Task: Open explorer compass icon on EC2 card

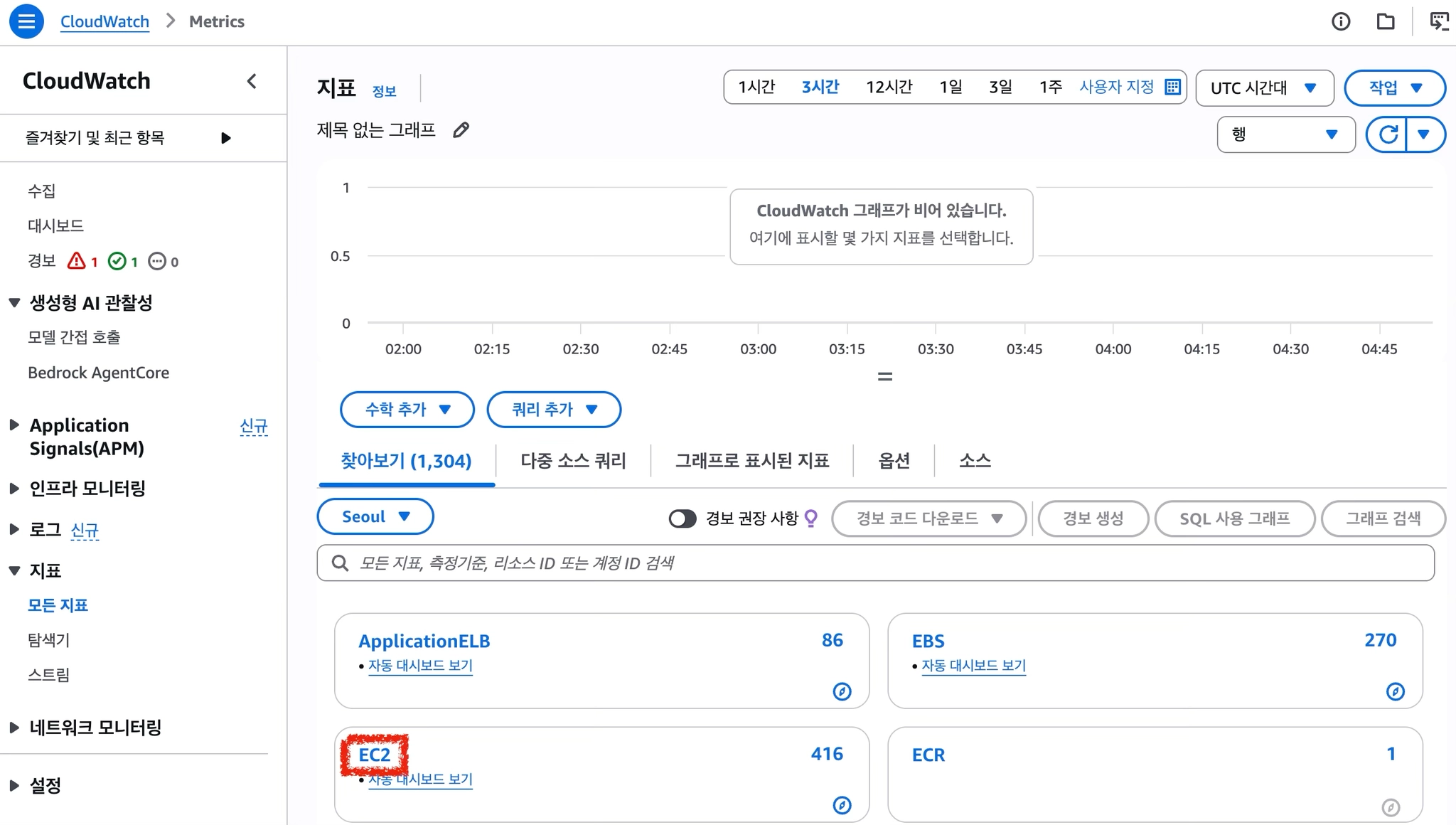Action: pyautogui.click(x=842, y=805)
